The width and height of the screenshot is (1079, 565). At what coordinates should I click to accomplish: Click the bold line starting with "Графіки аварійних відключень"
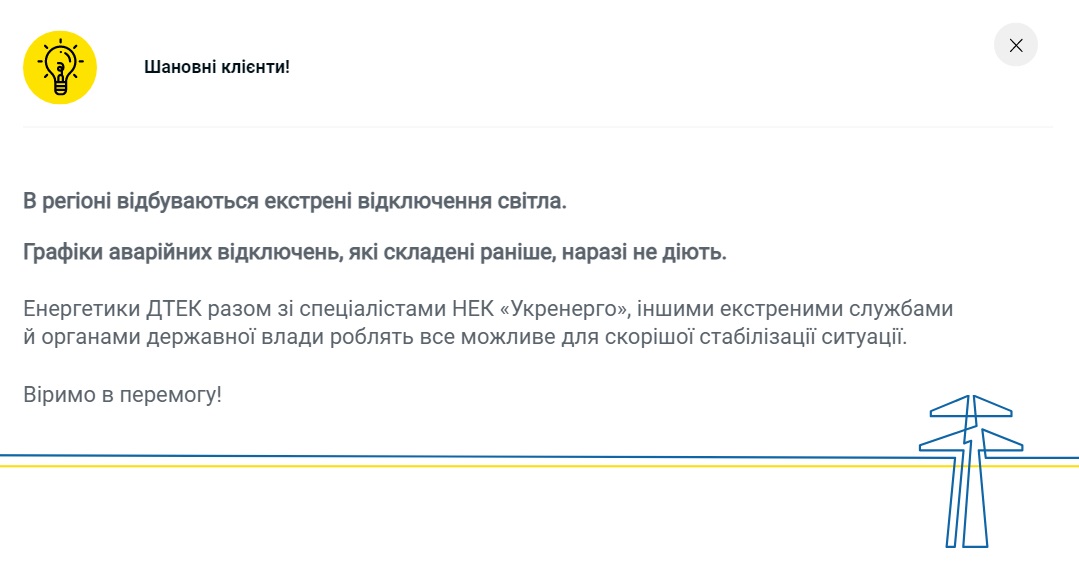coord(374,252)
